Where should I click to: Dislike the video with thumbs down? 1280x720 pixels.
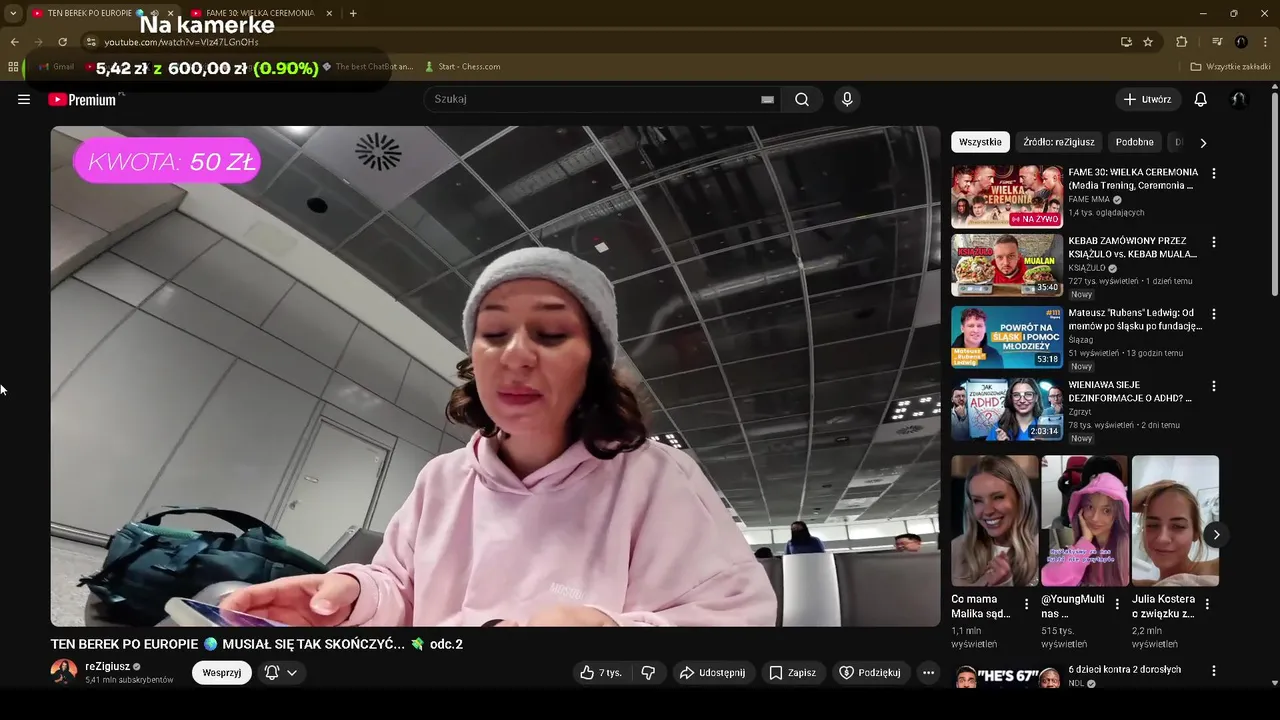coord(648,673)
